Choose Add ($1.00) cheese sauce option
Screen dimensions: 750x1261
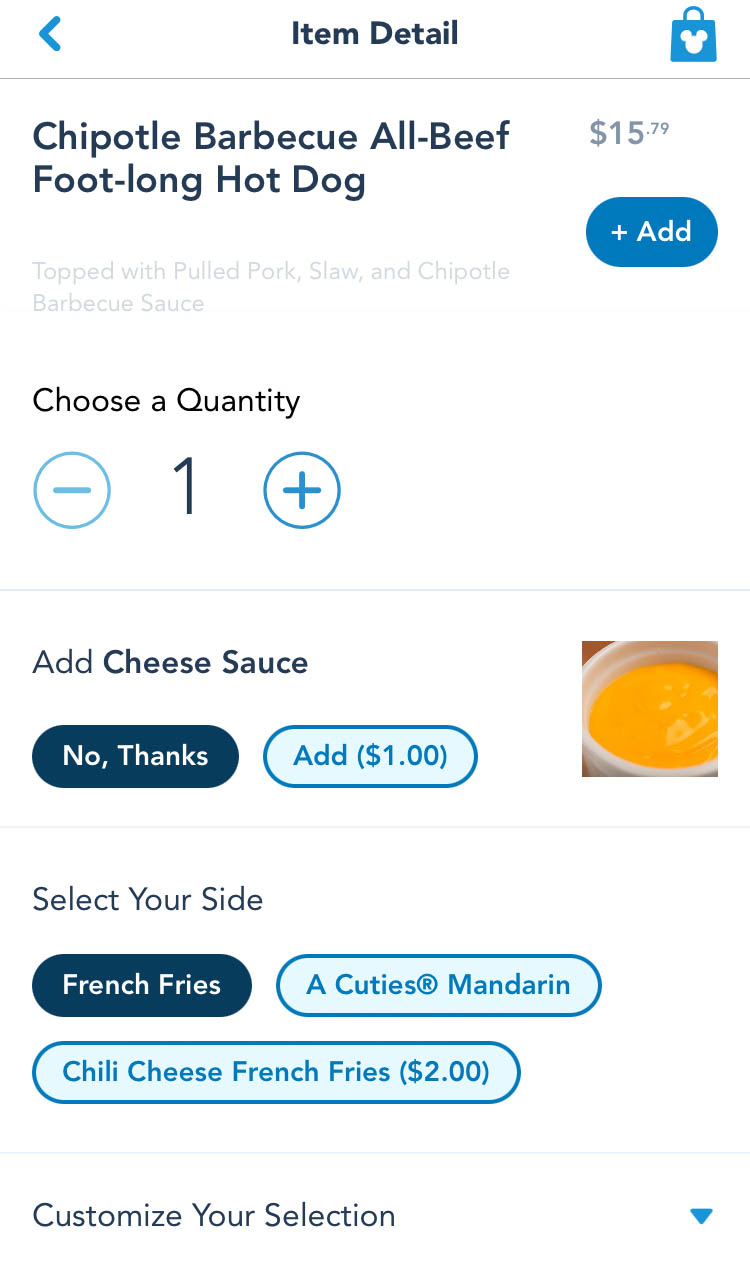[x=370, y=756]
